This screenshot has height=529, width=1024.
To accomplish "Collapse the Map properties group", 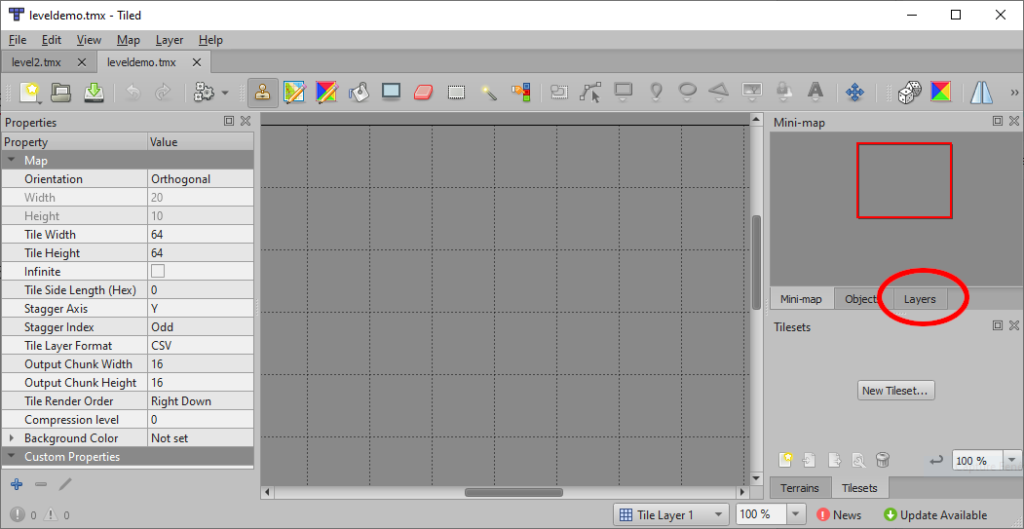I will pos(11,161).
